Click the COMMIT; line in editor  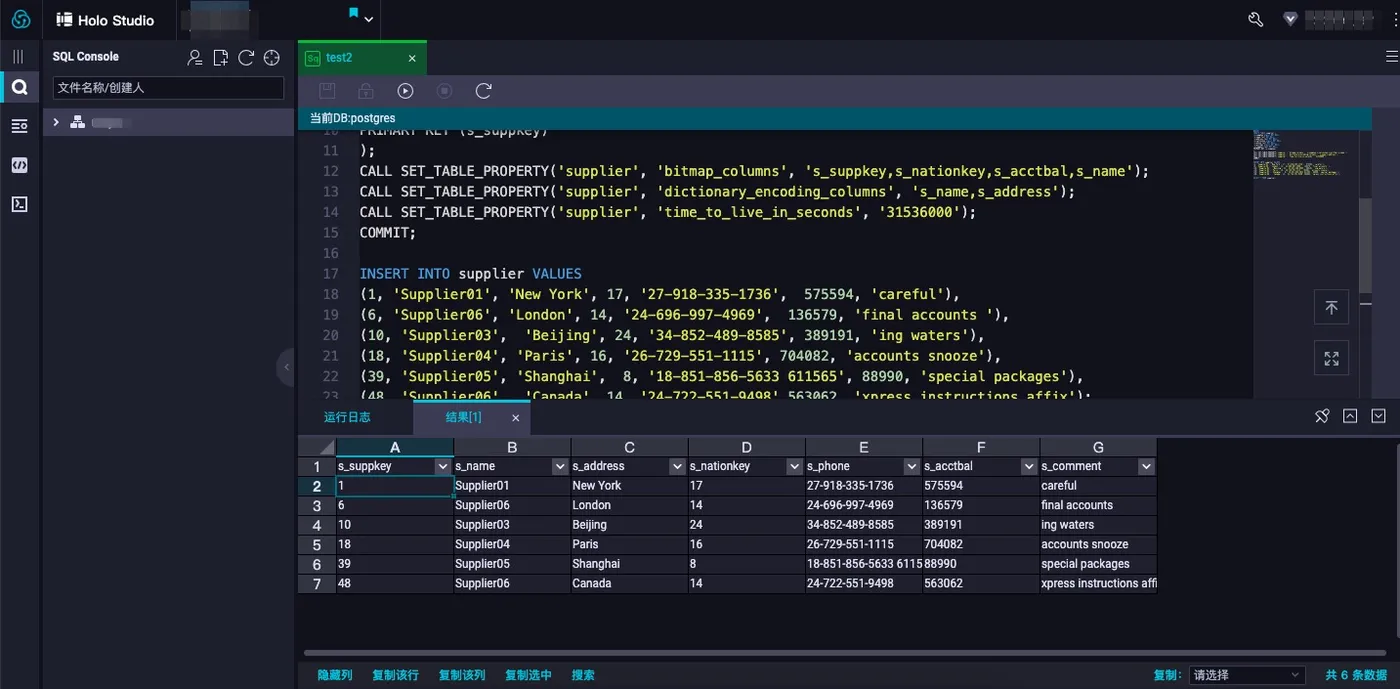pyautogui.click(x=388, y=232)
